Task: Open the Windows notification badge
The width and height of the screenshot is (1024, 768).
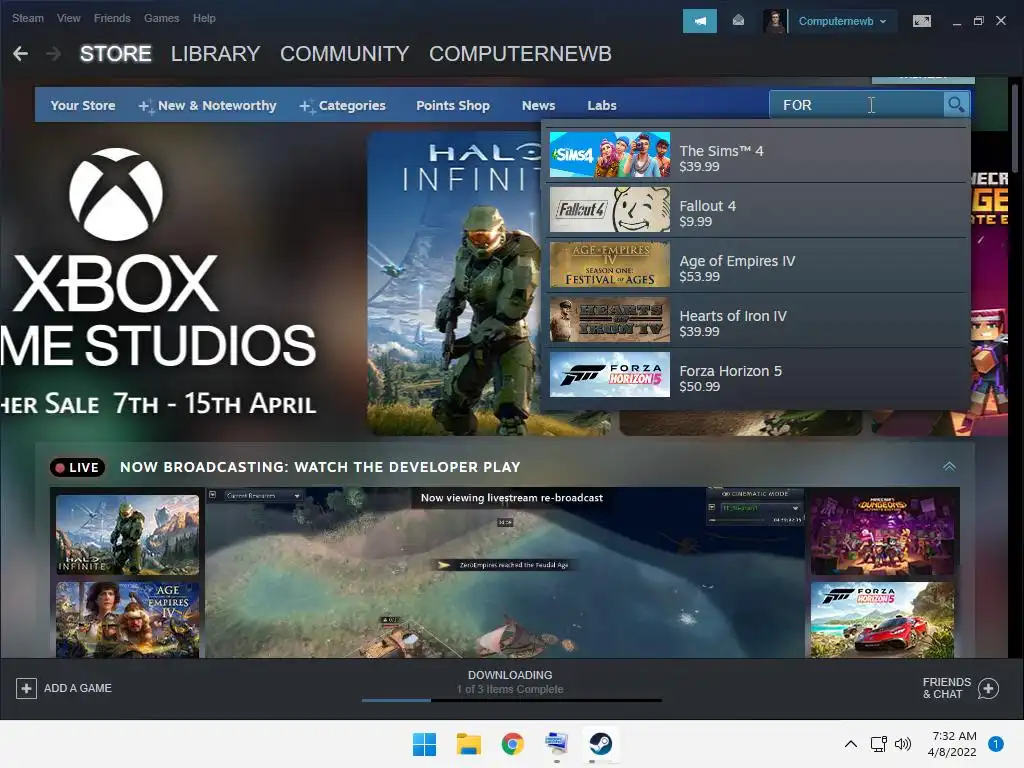Action: (x=995, y=744)
